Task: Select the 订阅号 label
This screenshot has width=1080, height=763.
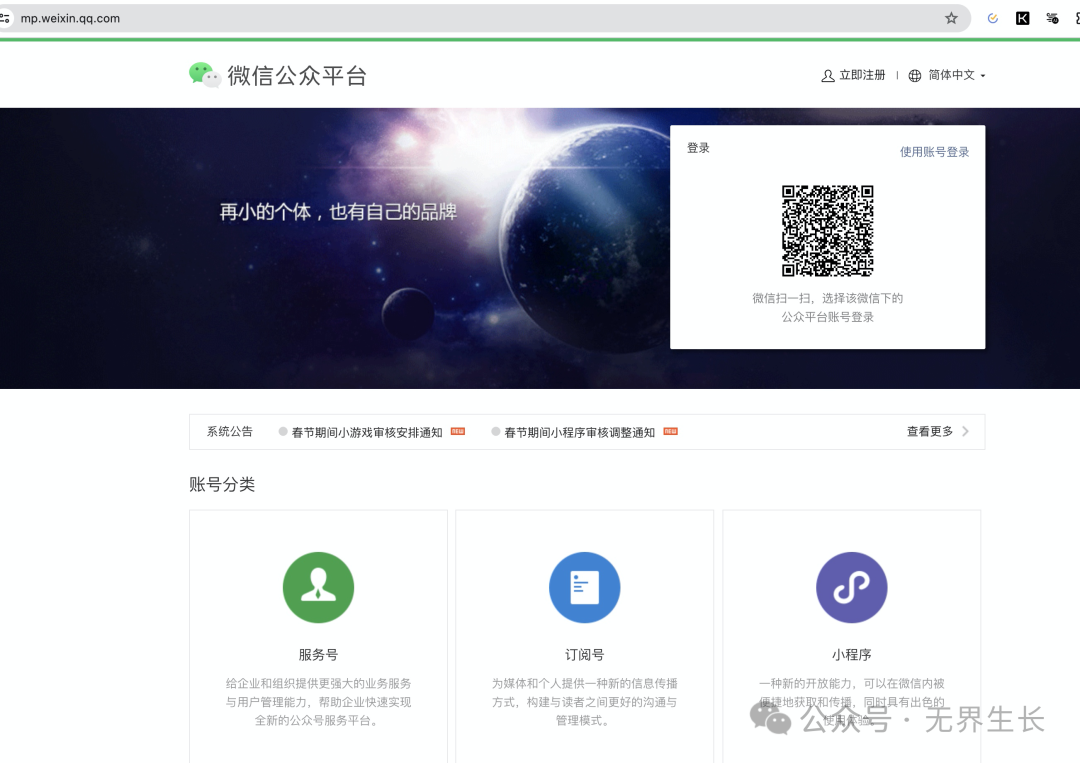Action: pyautogui.click(x=585, y=655)
